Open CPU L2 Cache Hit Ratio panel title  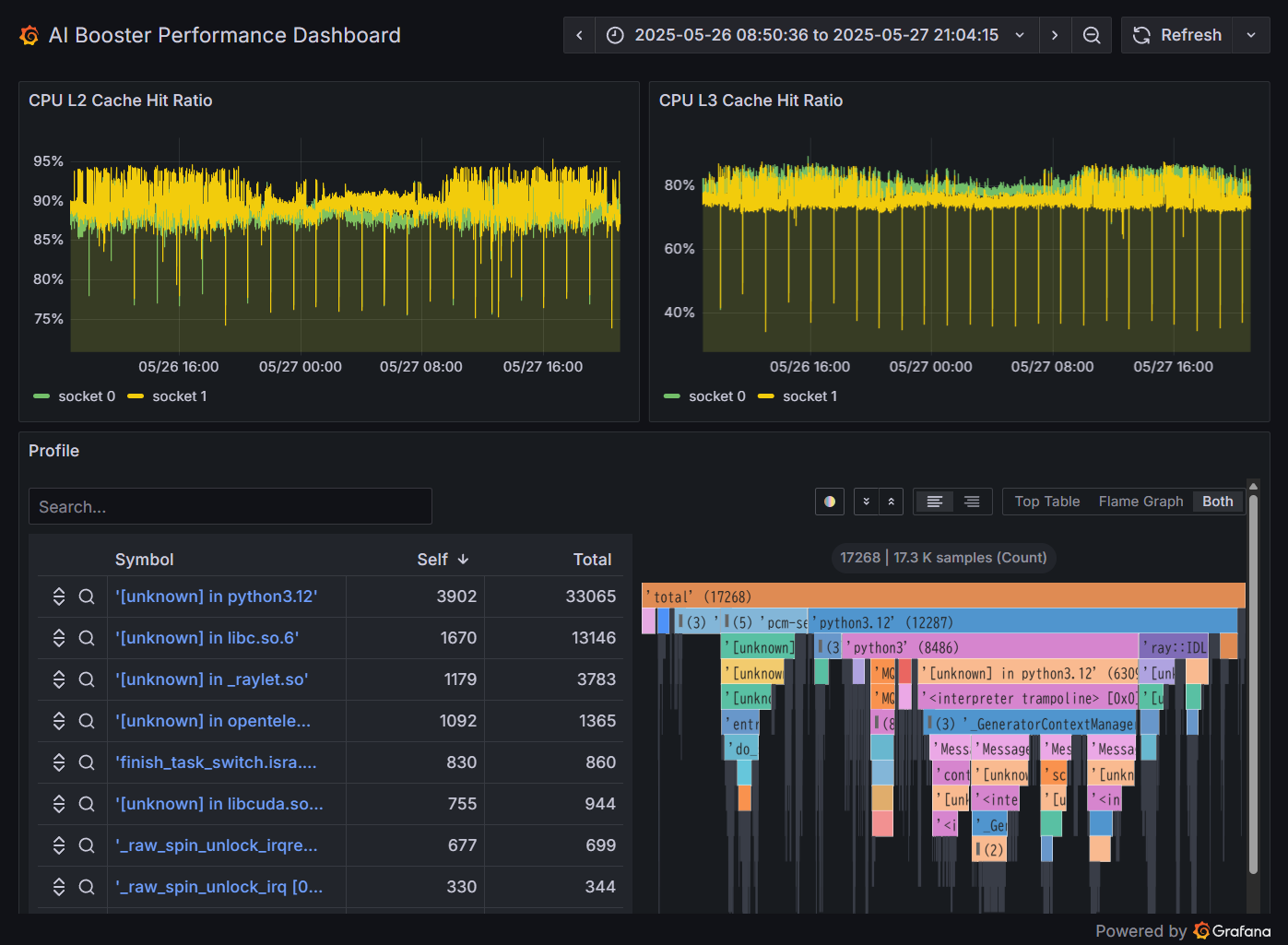[x=121, y=100]
